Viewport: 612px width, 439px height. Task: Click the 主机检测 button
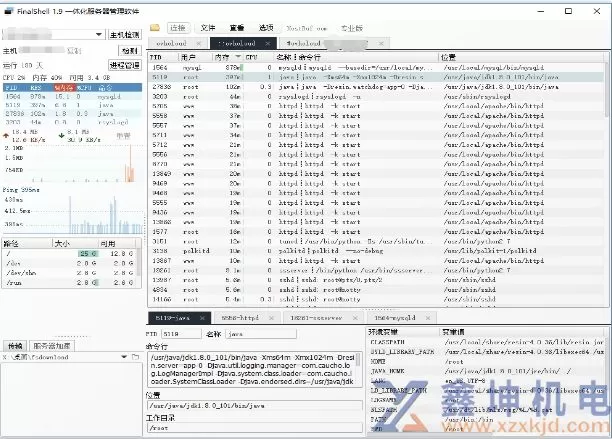pyautogui.click(x=125, y=35)
